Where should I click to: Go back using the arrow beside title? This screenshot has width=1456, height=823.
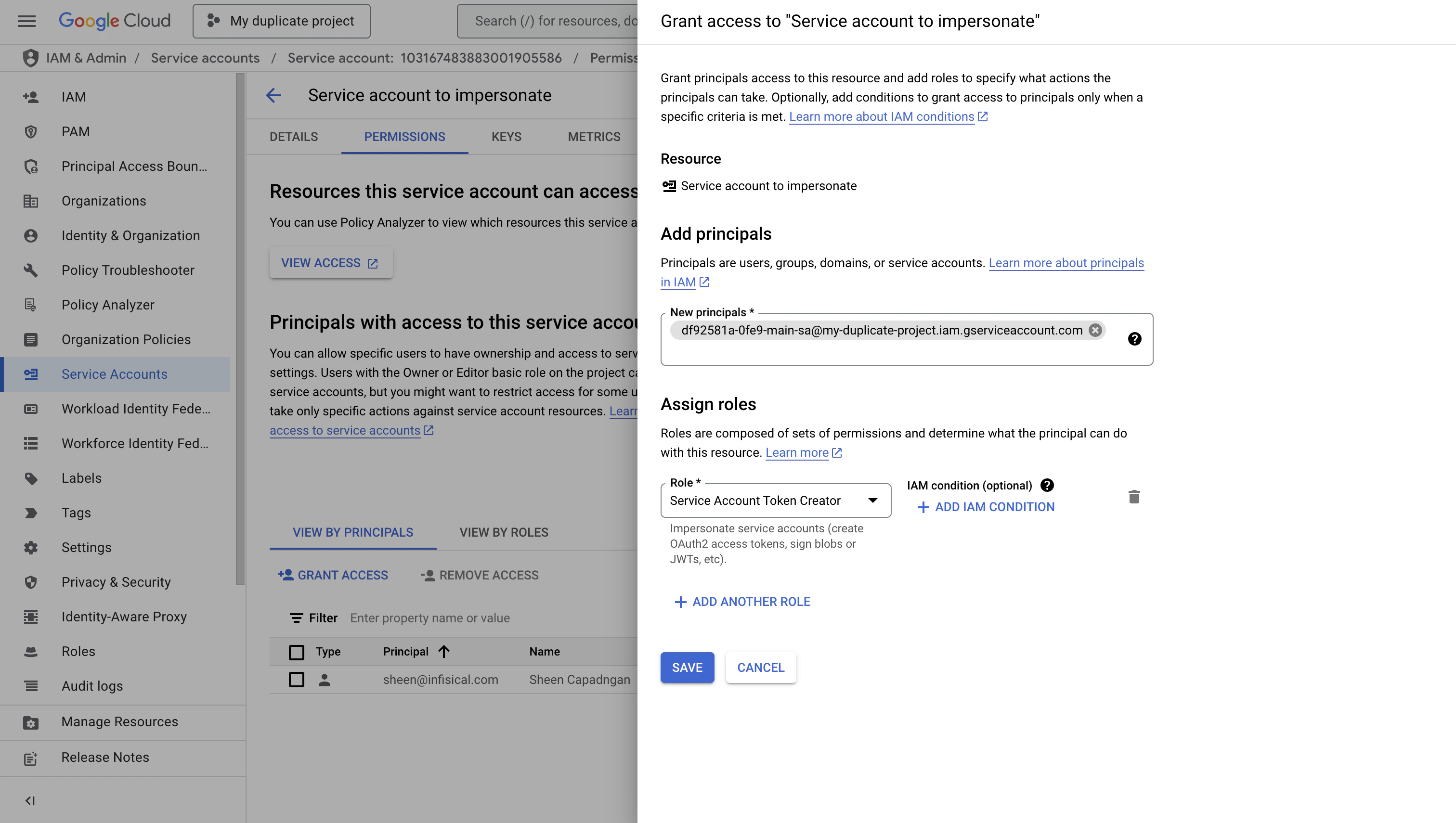click(x=273, y=95)
